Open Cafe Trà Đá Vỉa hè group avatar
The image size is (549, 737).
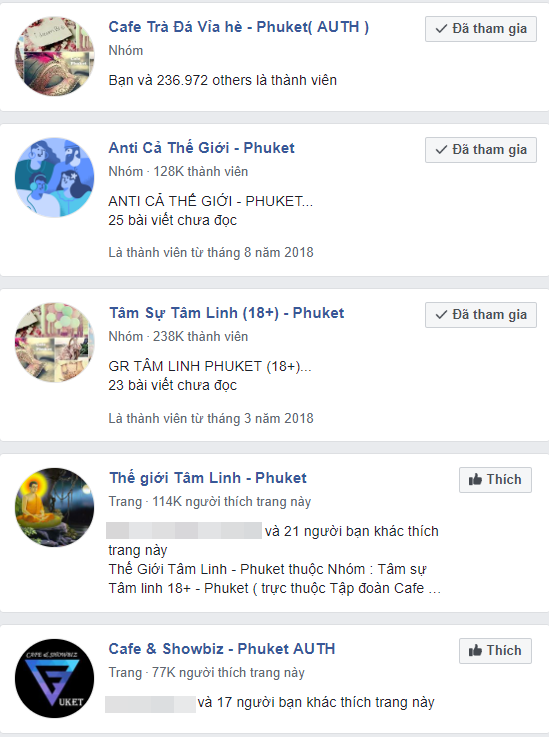tap(55, 56)
